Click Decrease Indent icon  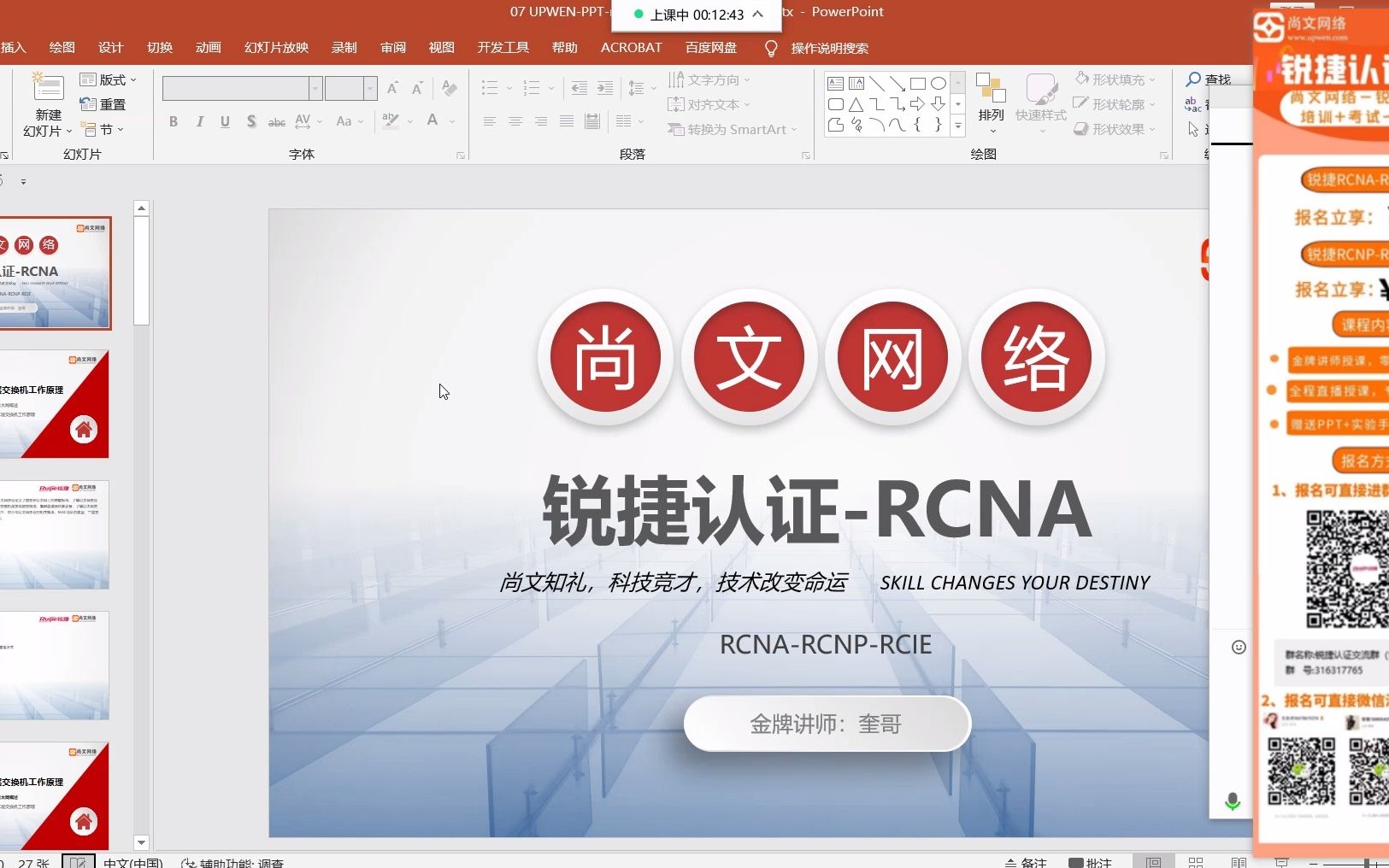tap(580, 88)
